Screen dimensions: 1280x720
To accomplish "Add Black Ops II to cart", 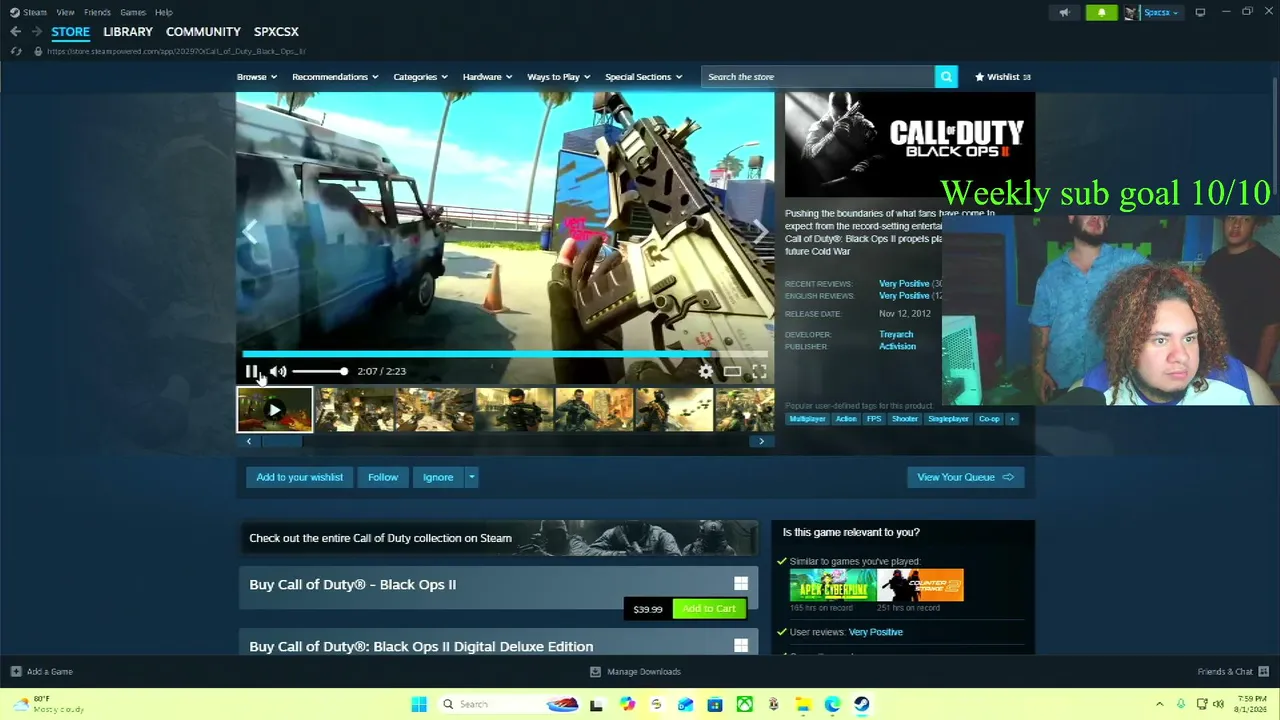I will [709, 609].
